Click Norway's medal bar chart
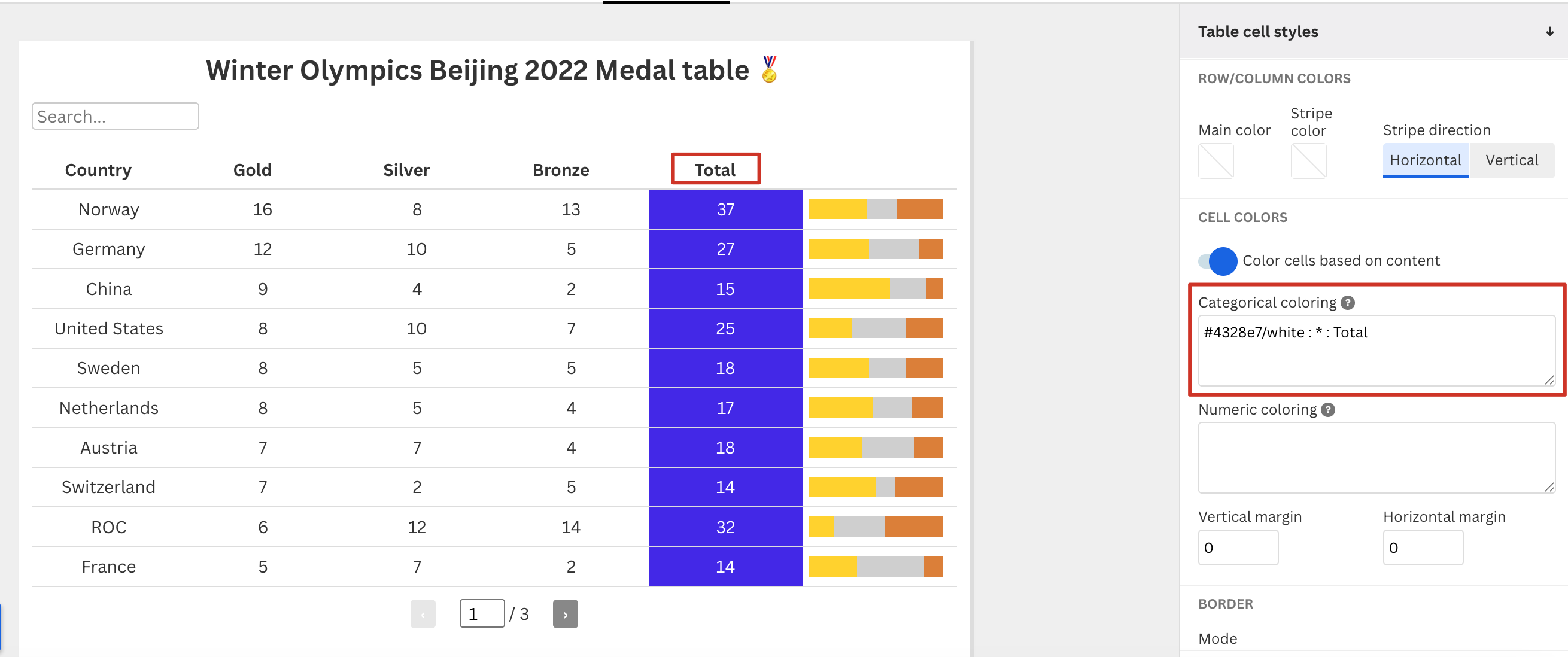 coord(876,209)
